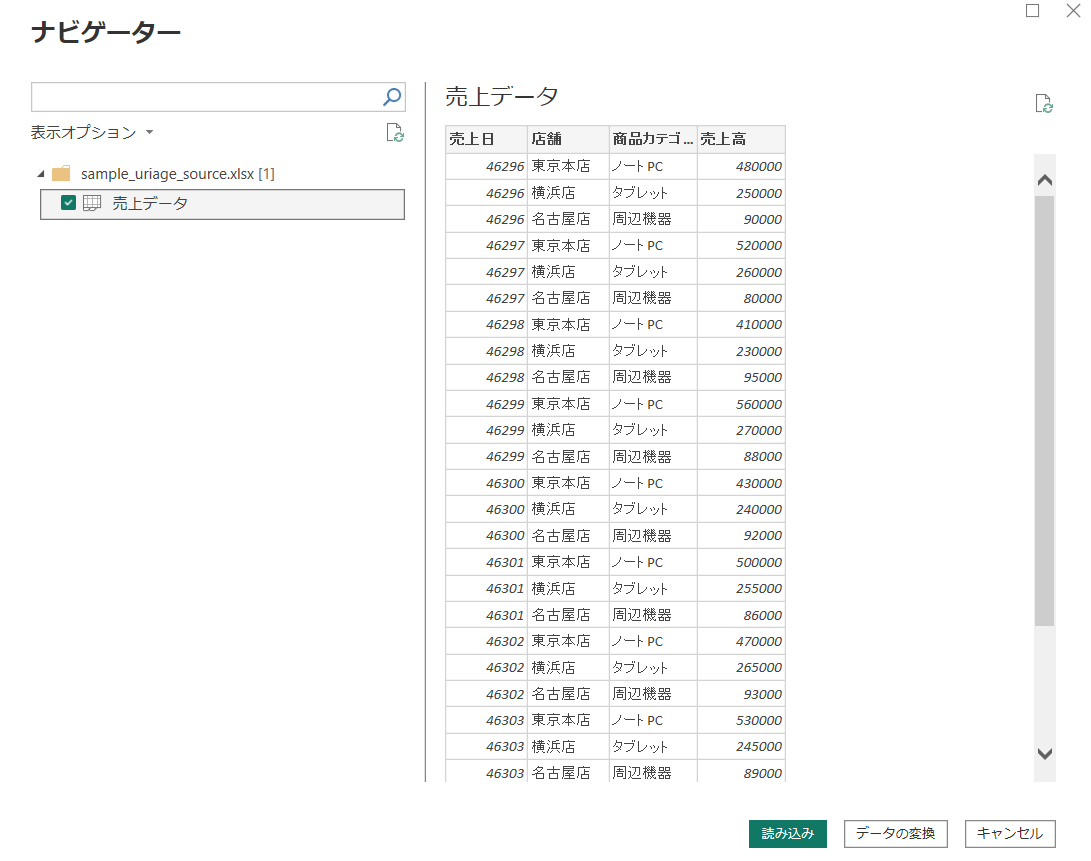Close the ナビゲーター dialog

coord(1074,10)
